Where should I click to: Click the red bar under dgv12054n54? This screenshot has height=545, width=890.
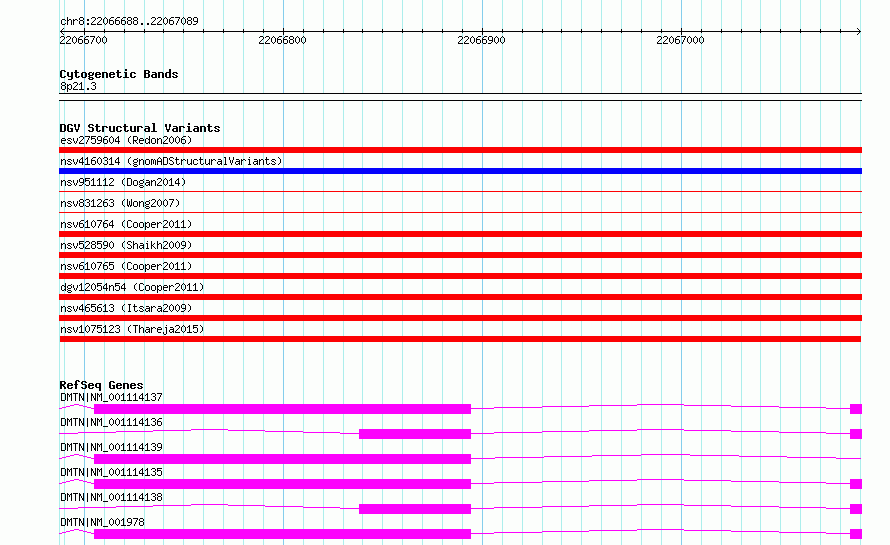pos(460,297)
